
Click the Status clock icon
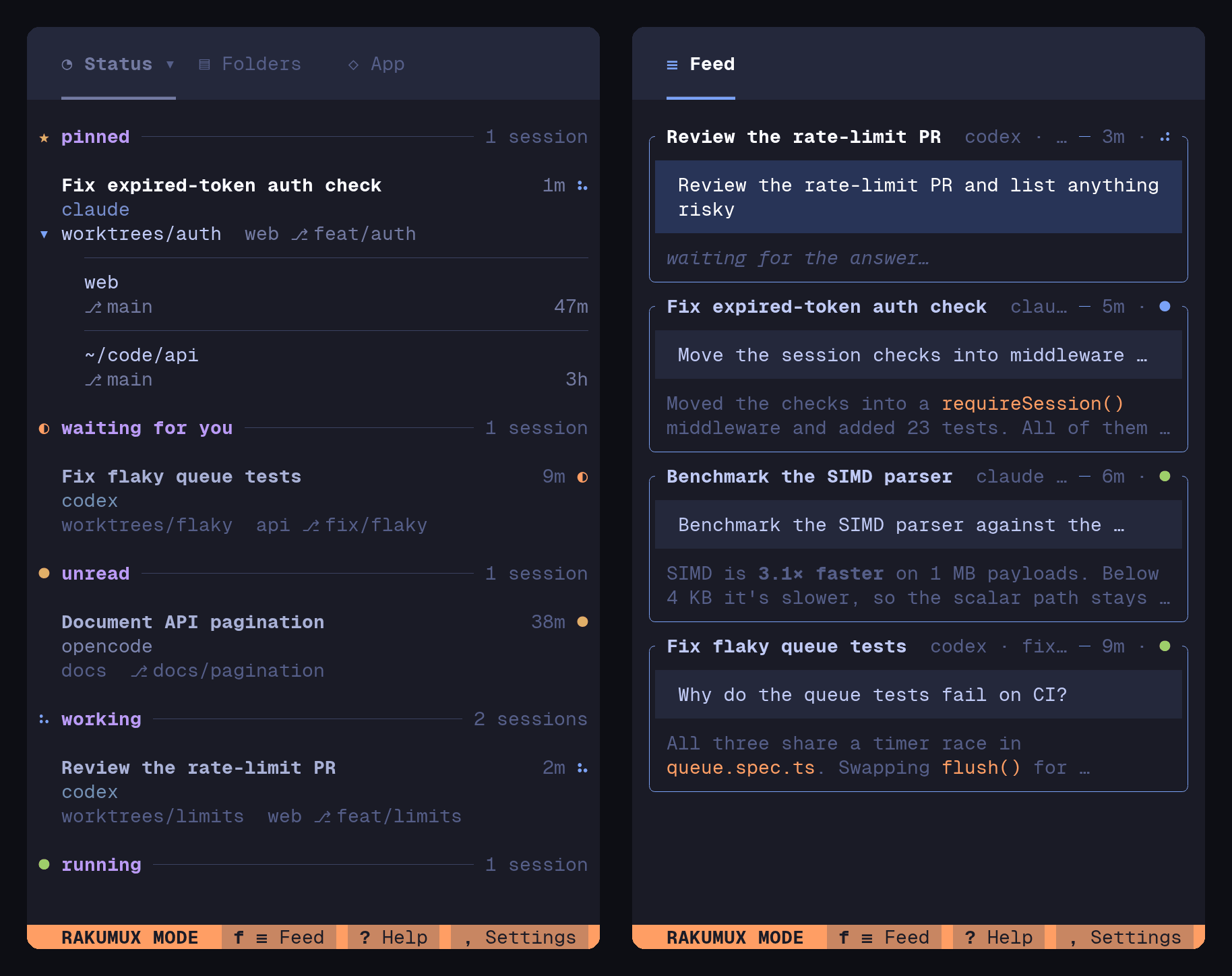(67, 65)
